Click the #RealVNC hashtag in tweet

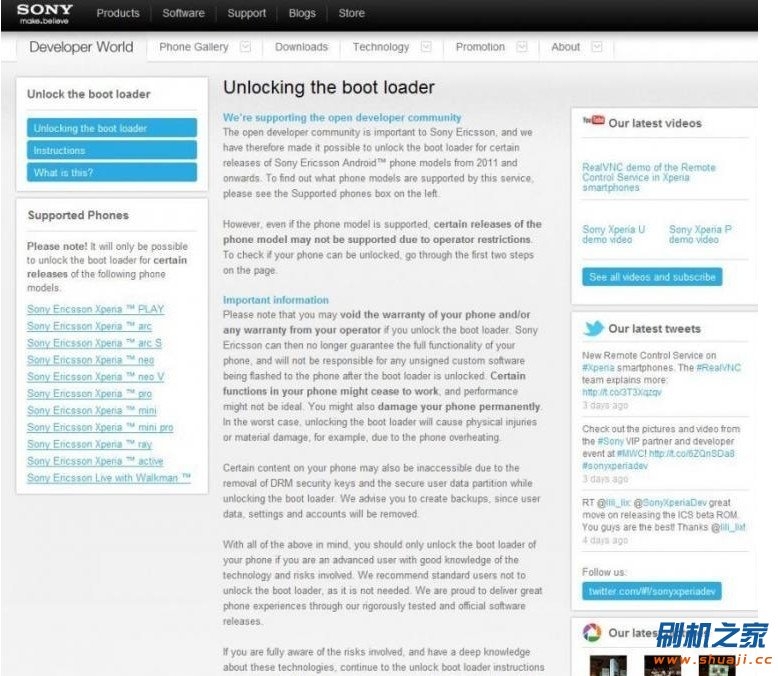point(718,368)
